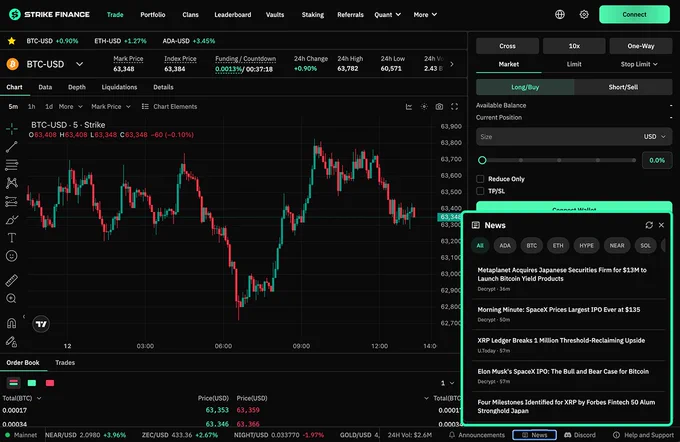
Task: Show both sides order book view
Action: point(13,383)
